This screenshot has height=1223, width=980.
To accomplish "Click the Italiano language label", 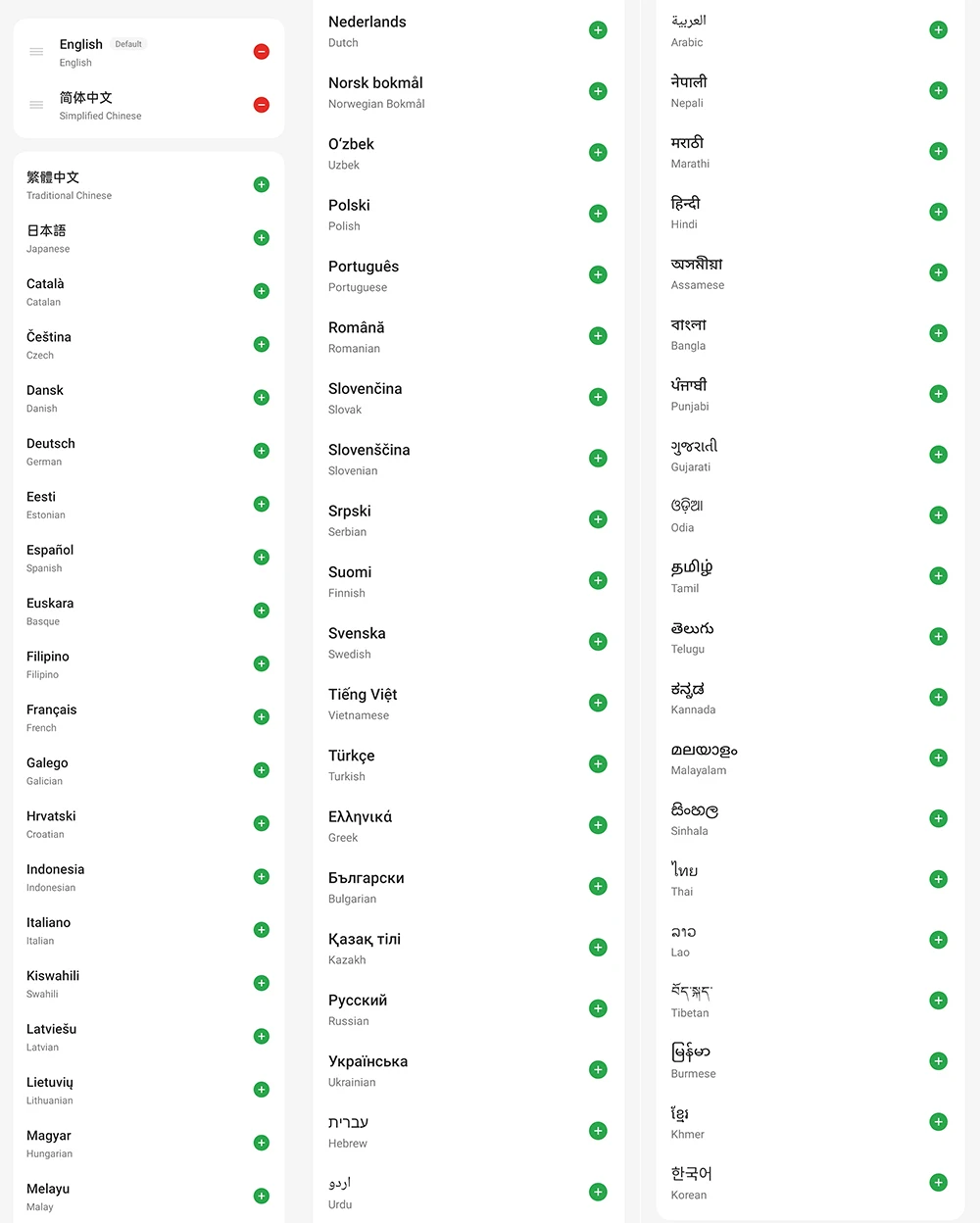I will point(49,923).
